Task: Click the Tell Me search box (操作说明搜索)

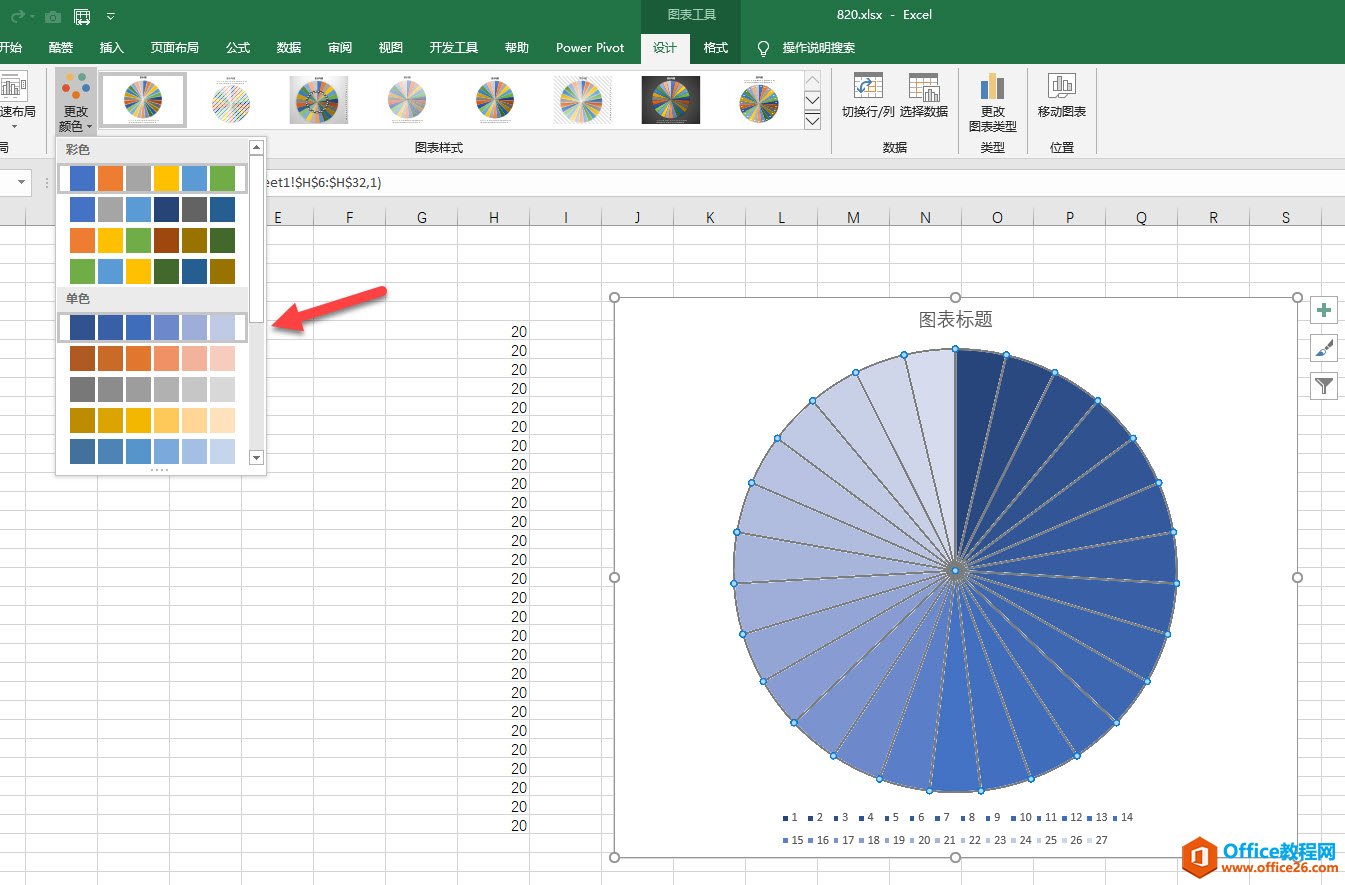Action: point(818,48)
